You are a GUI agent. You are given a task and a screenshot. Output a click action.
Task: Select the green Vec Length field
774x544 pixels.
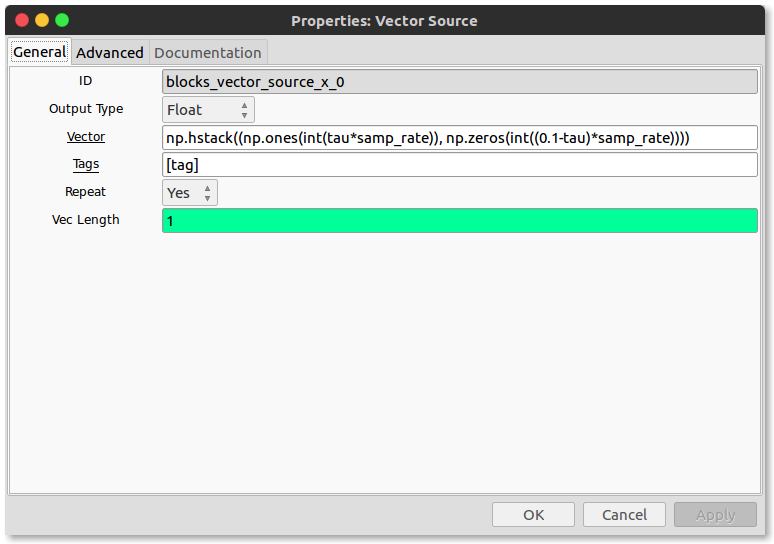(x=460, y=221)
